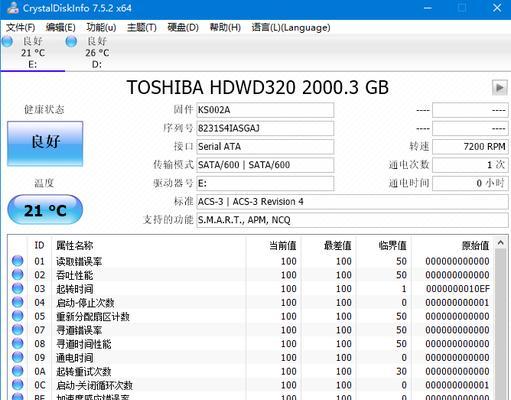Click the drive letter field E:
This screenshot has width=511, height=400.
click(x=265, y=183)
